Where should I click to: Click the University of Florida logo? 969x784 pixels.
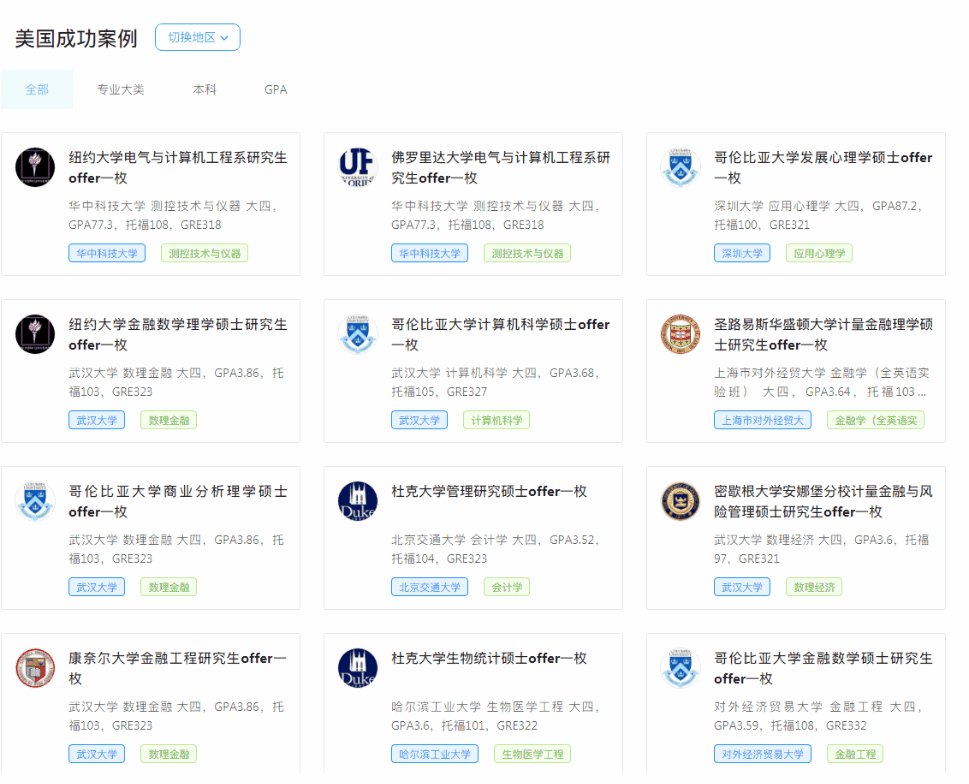[358, 167]
